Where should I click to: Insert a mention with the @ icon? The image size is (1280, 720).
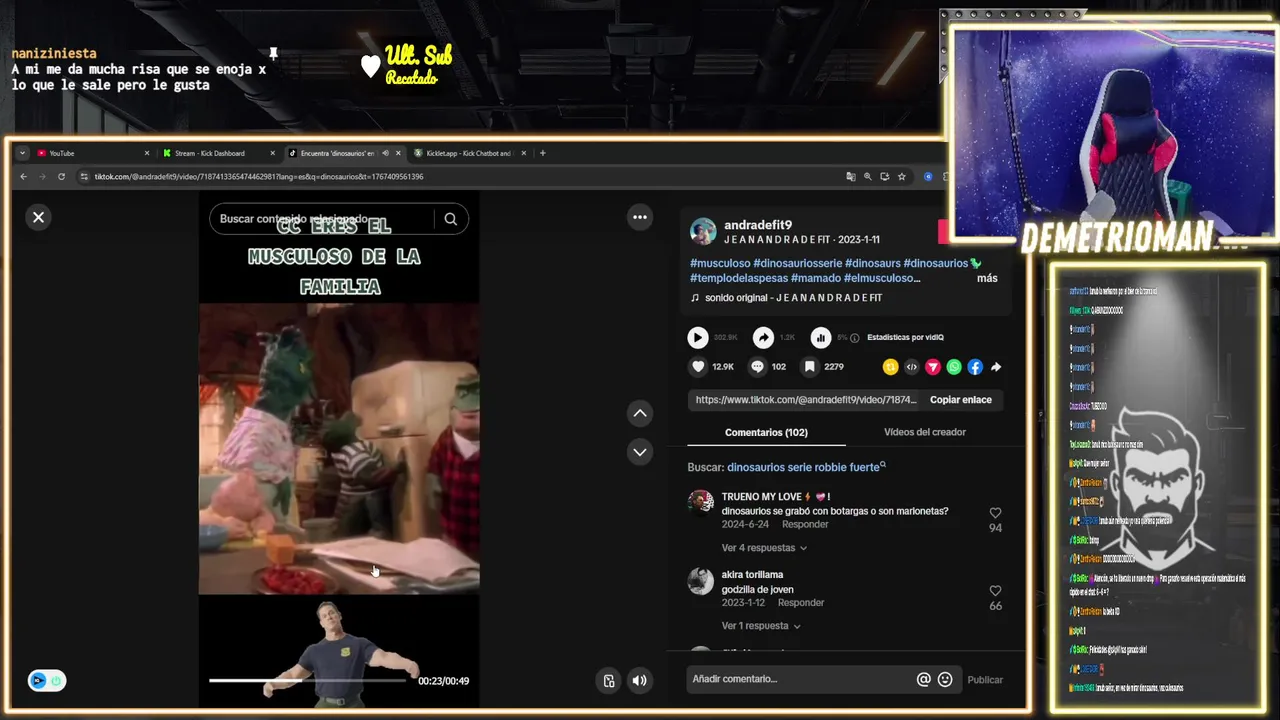pyautogui.click(x=923, y=679)
